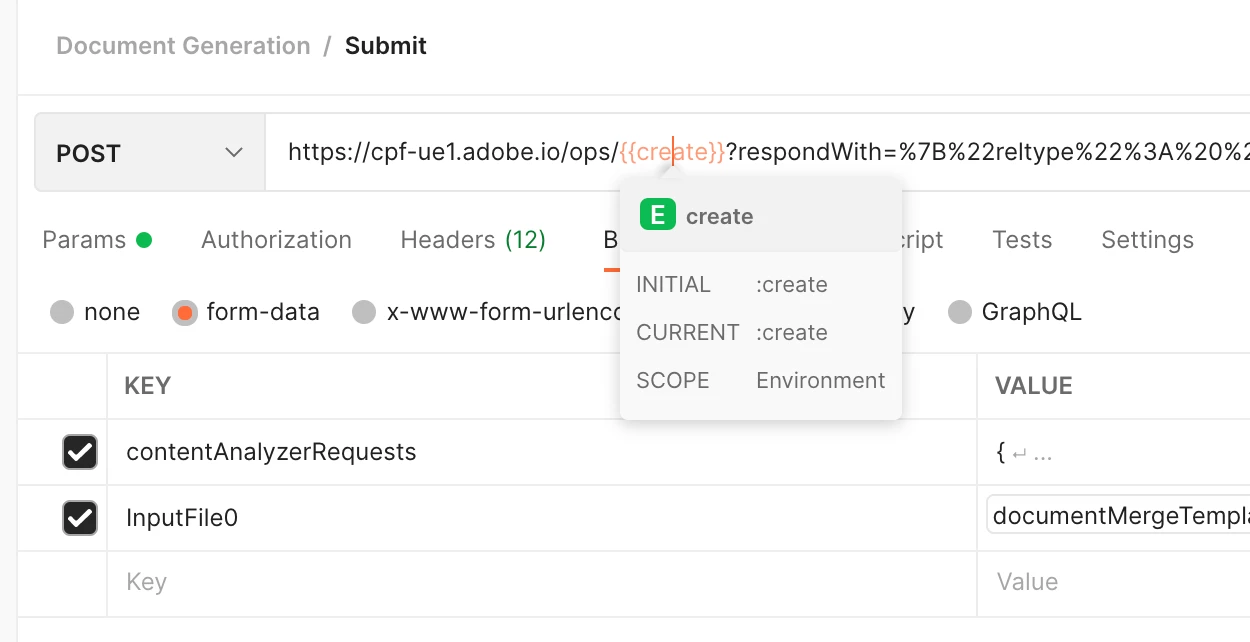
Task: Open the Authorization tab
Action: pos(276,240)
